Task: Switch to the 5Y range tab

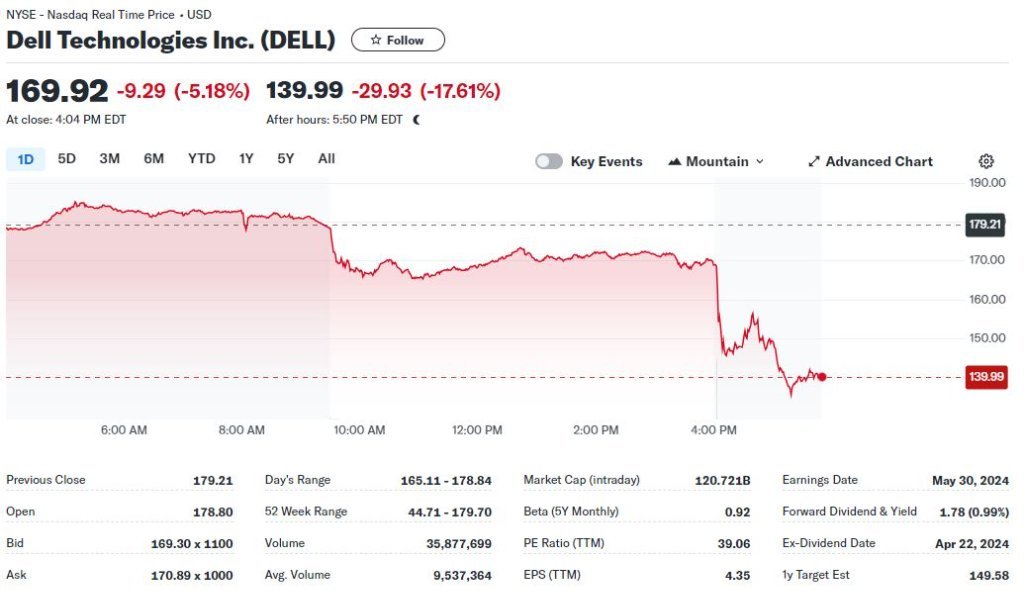Action: pyautogui.click(x=286, y=158)
